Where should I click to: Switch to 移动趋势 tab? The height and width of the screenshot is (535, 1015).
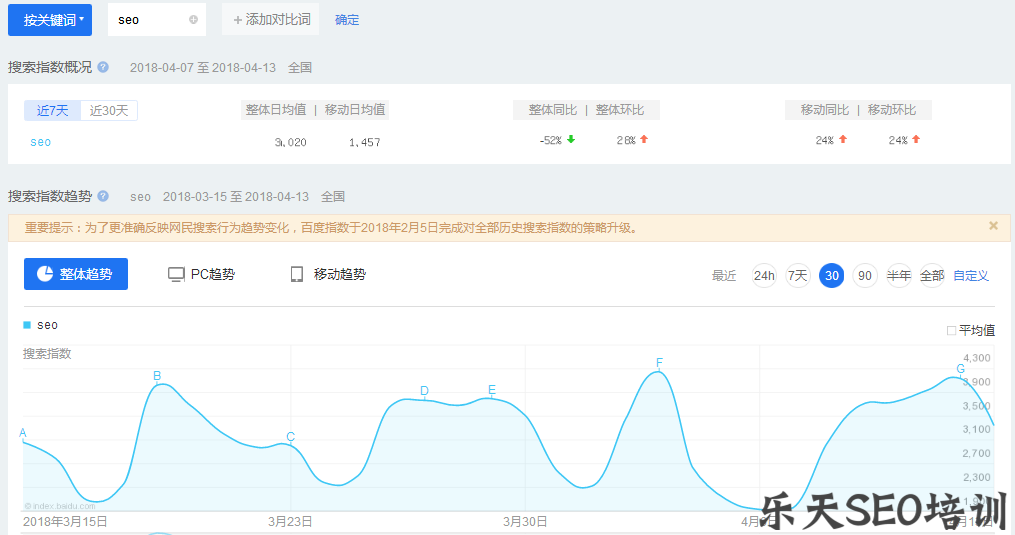coord(328,275)
